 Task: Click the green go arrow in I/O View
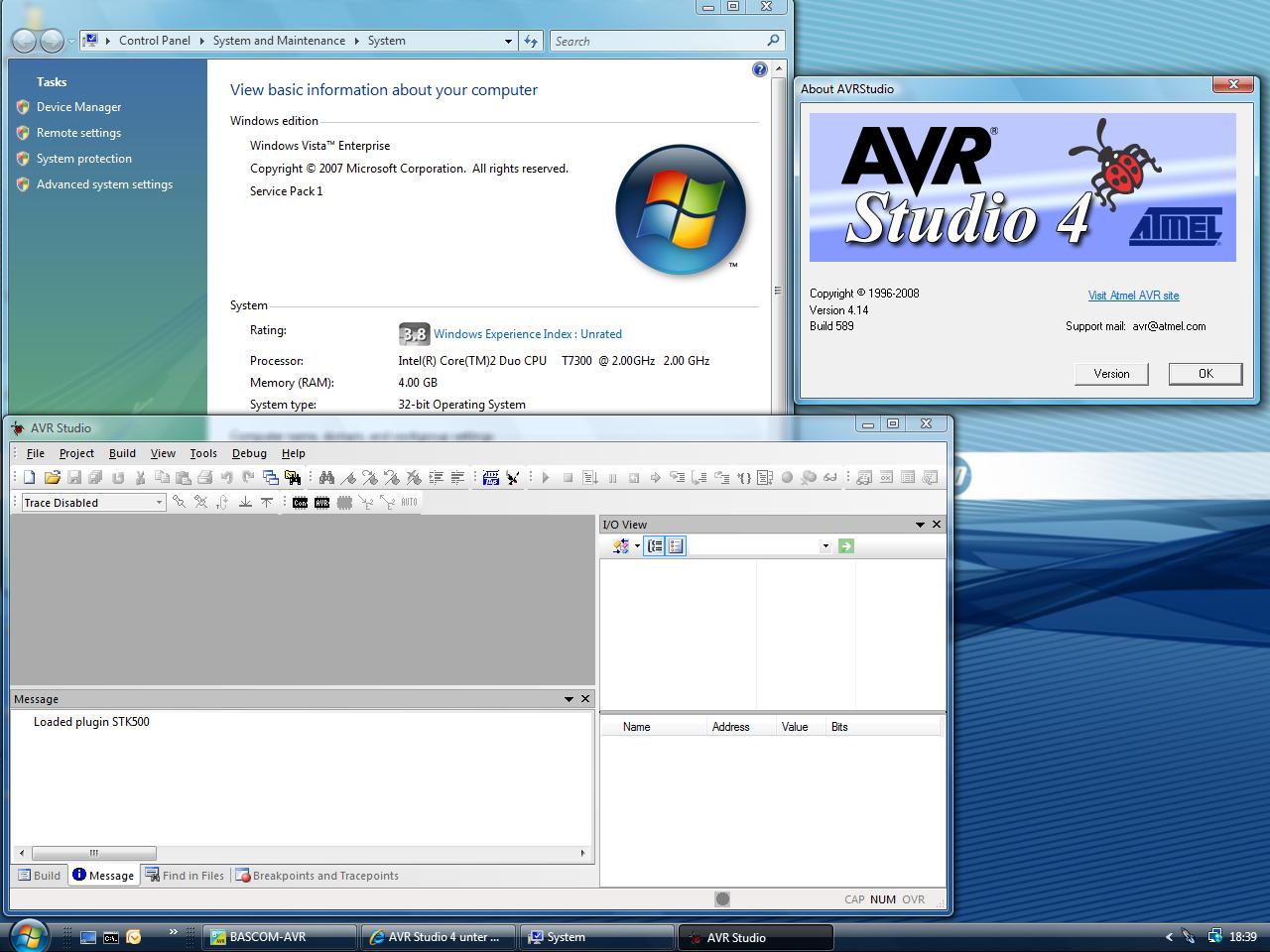click(846, 545)
